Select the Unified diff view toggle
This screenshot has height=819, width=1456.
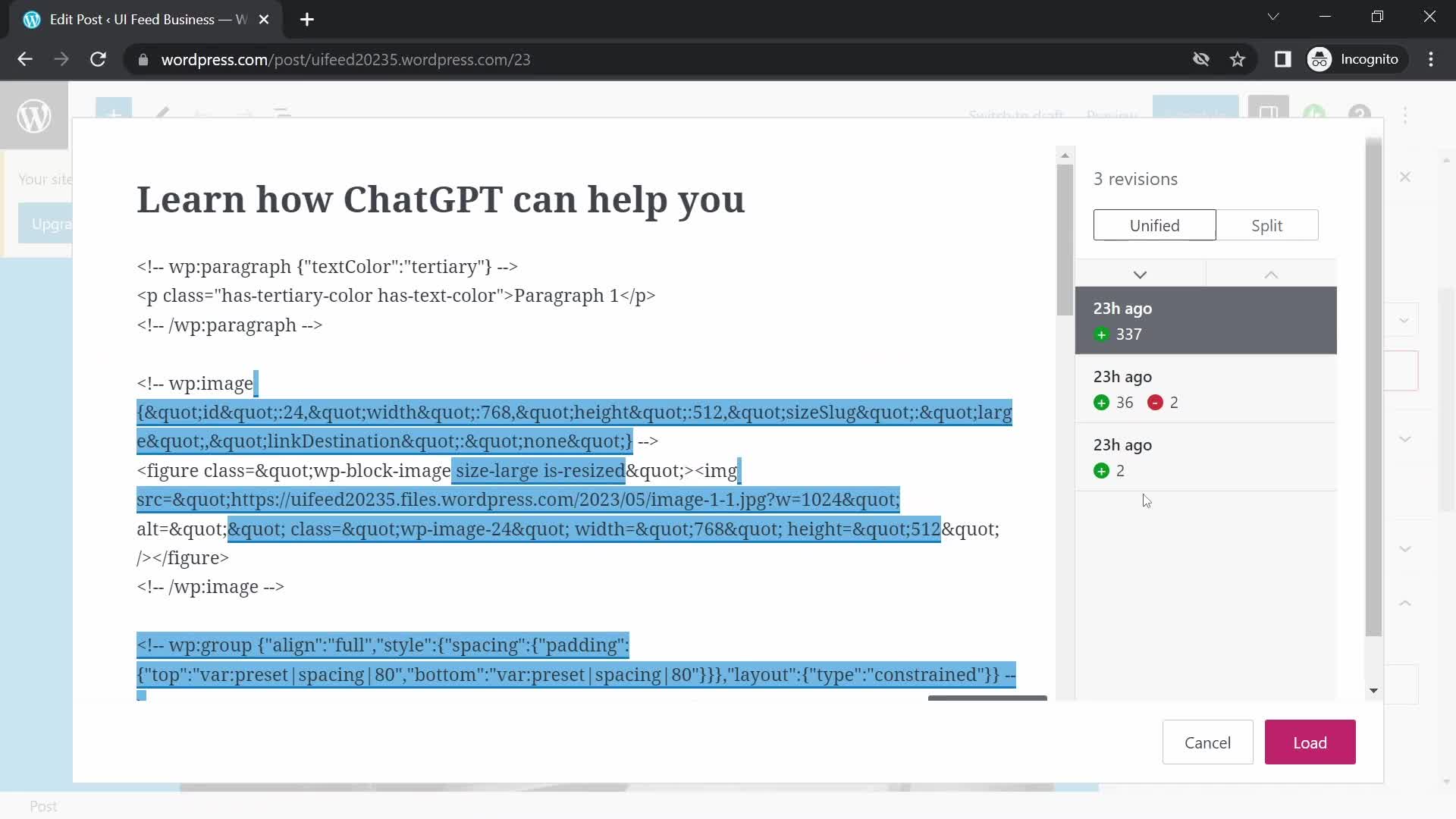1155,225
